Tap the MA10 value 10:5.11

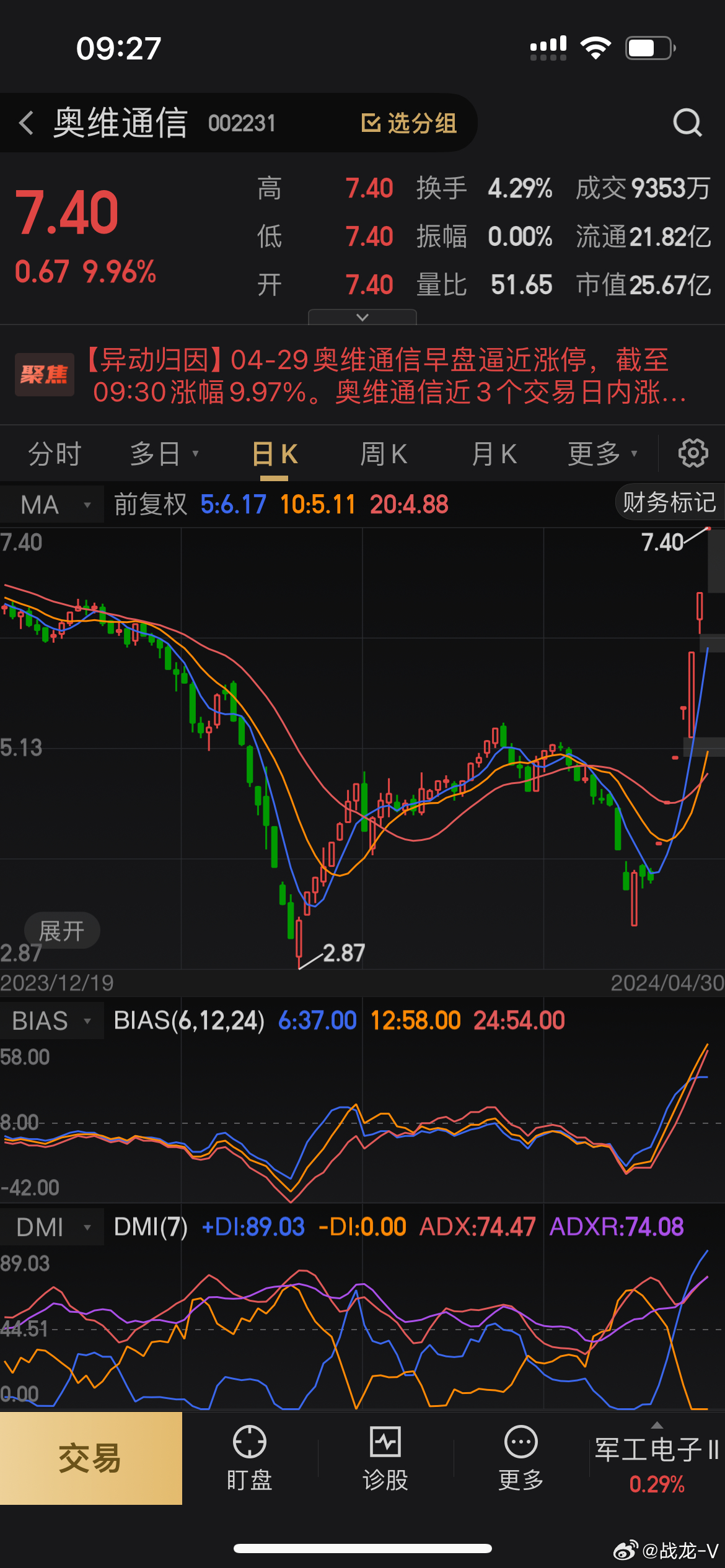pyautogui.click(x=318, y=505)
